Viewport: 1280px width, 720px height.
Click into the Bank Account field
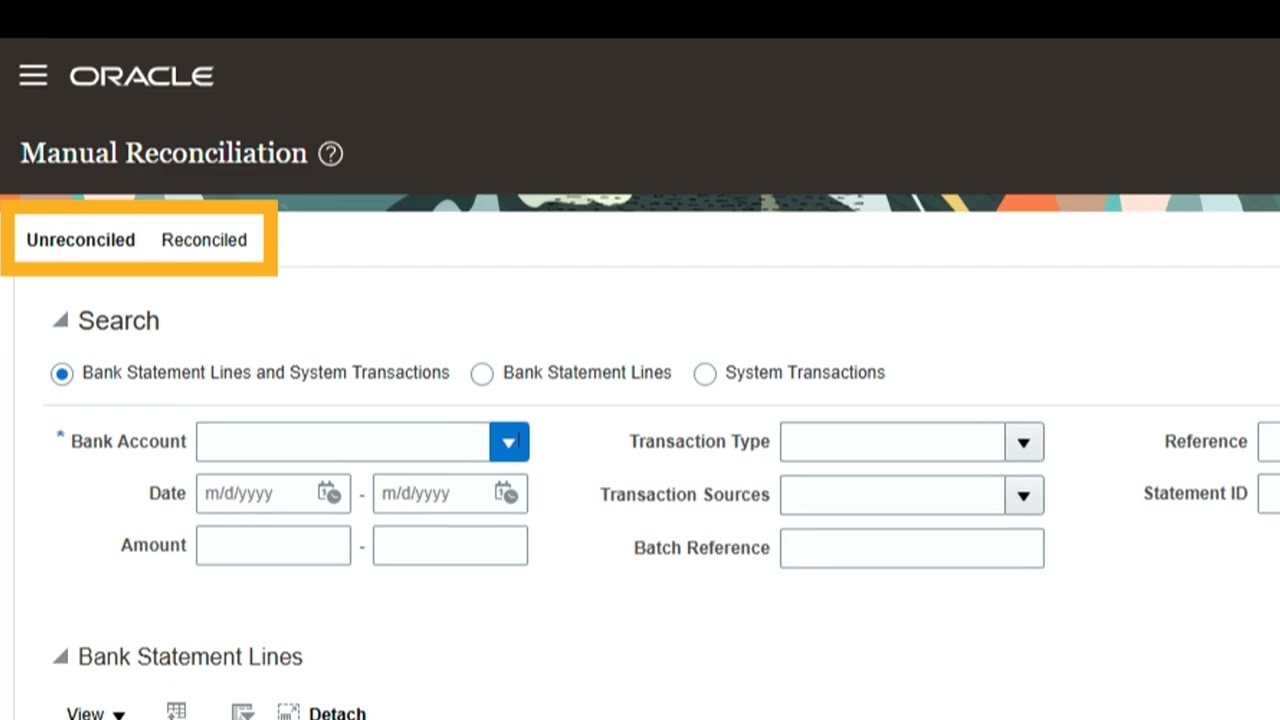343,442
